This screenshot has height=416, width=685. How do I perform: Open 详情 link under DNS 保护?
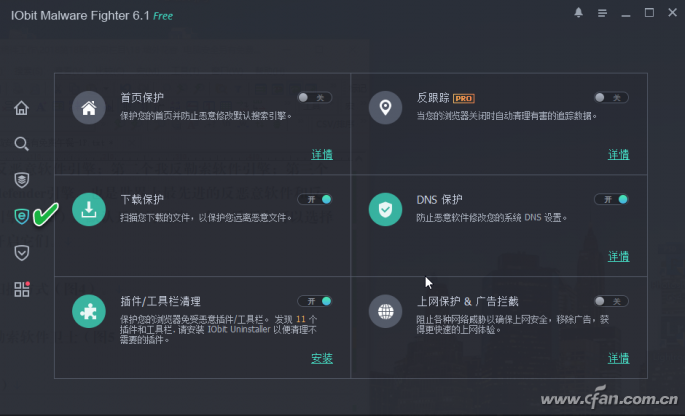[619, 256]
